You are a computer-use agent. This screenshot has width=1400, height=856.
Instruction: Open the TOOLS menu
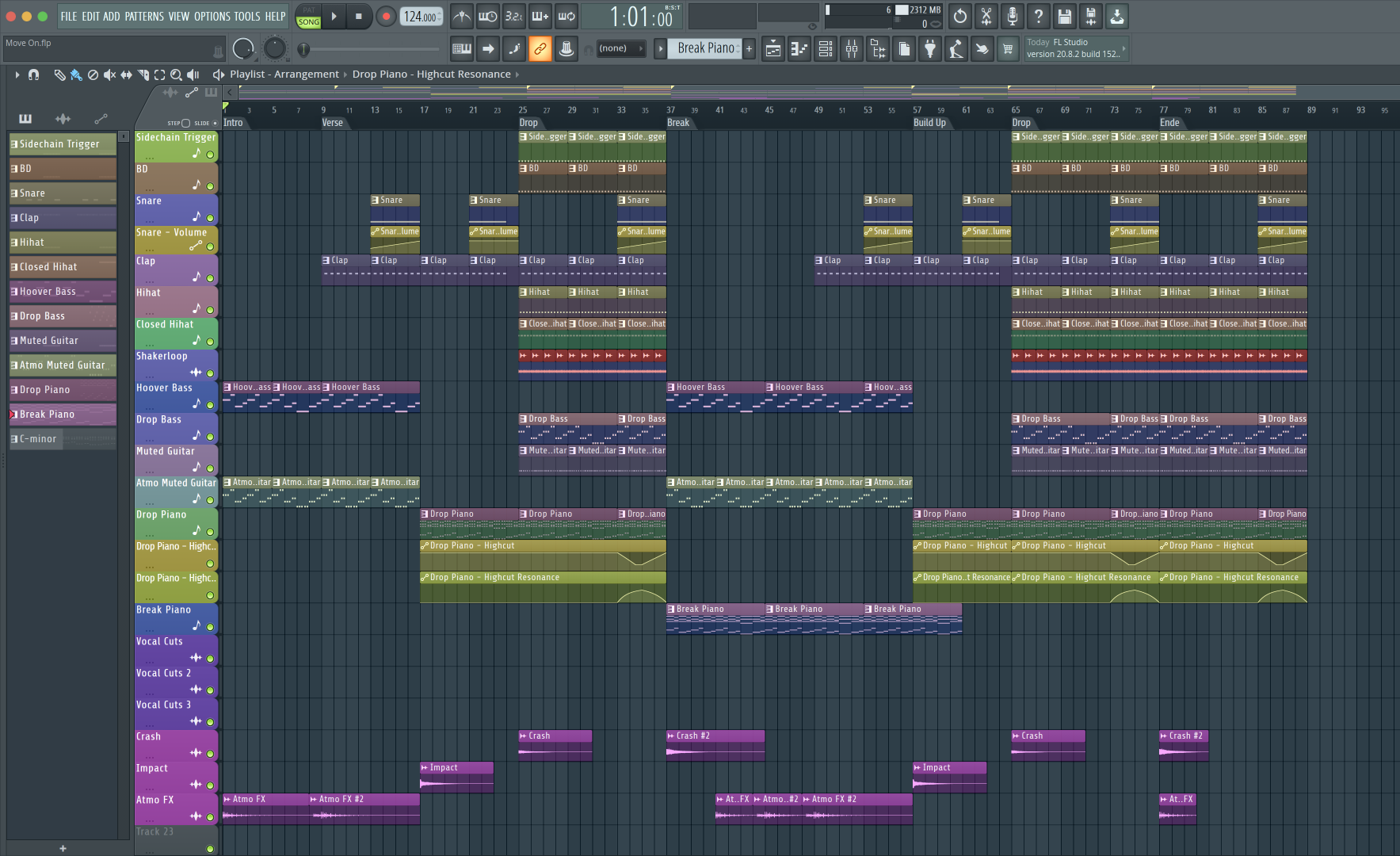tap(247, 16)
